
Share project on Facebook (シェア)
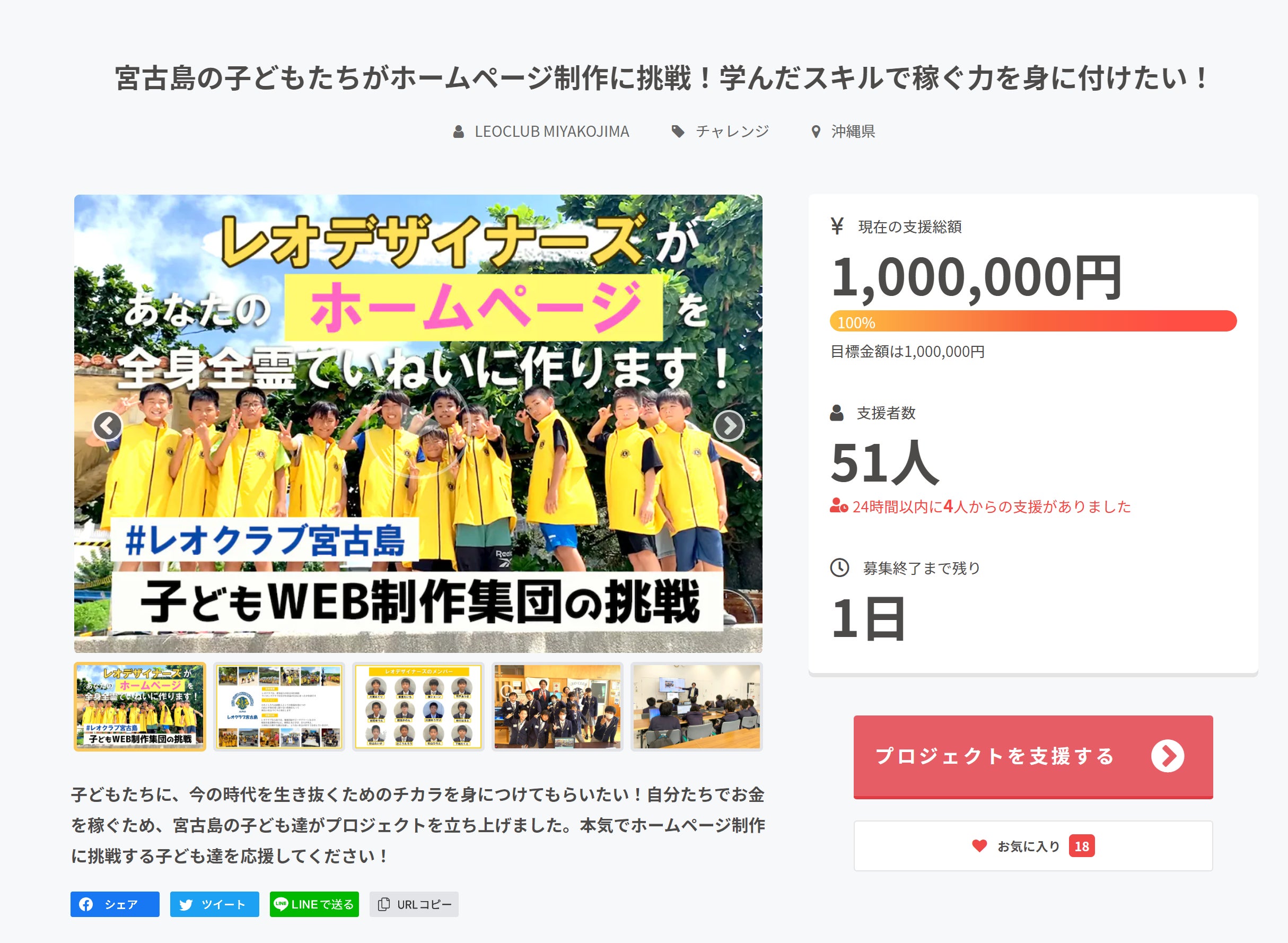click(115, 904)
